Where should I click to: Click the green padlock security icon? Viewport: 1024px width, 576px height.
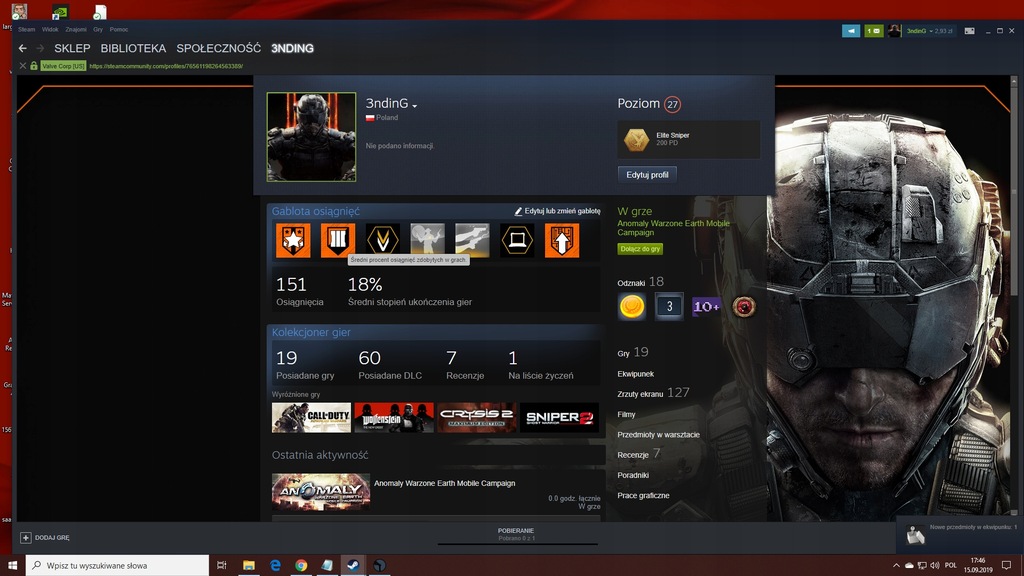[34, 66]
